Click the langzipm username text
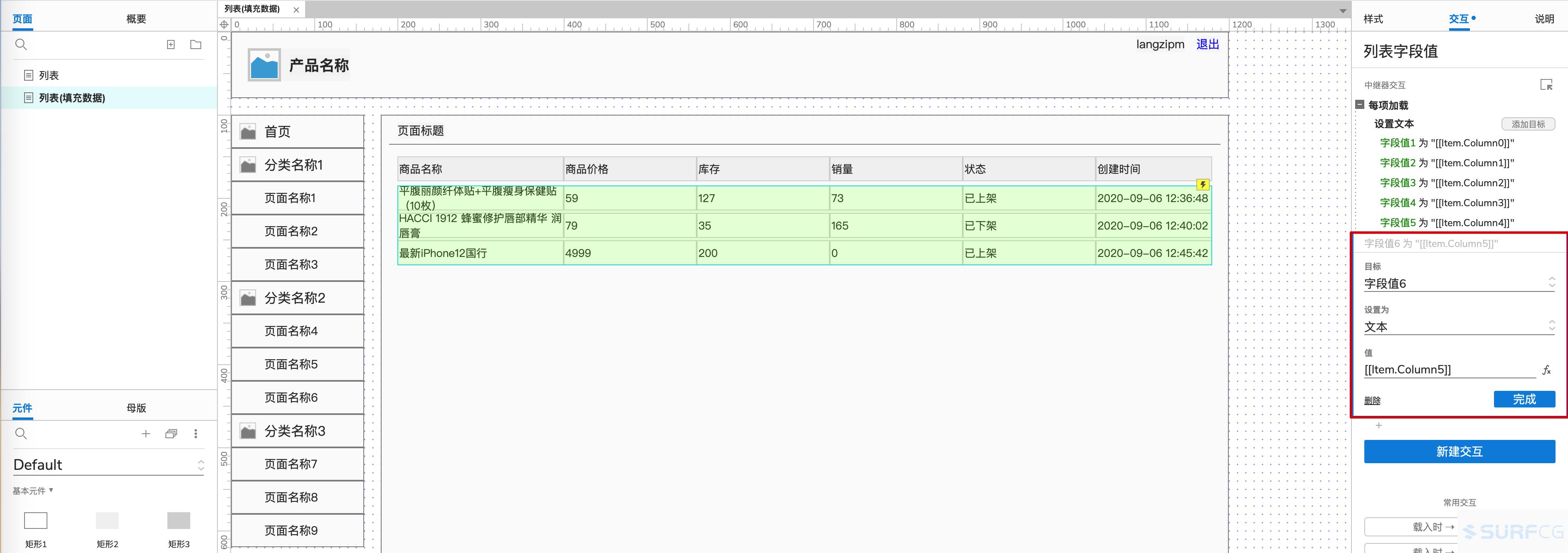1568x553 pixels. (x=1159, y=44)
